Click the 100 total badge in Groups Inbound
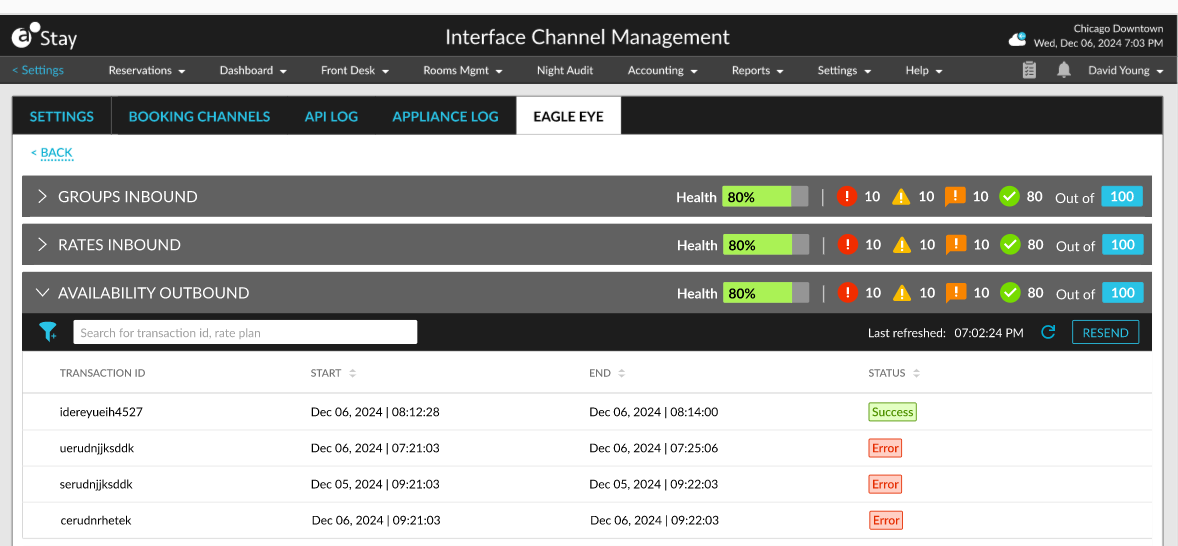 1122,197
